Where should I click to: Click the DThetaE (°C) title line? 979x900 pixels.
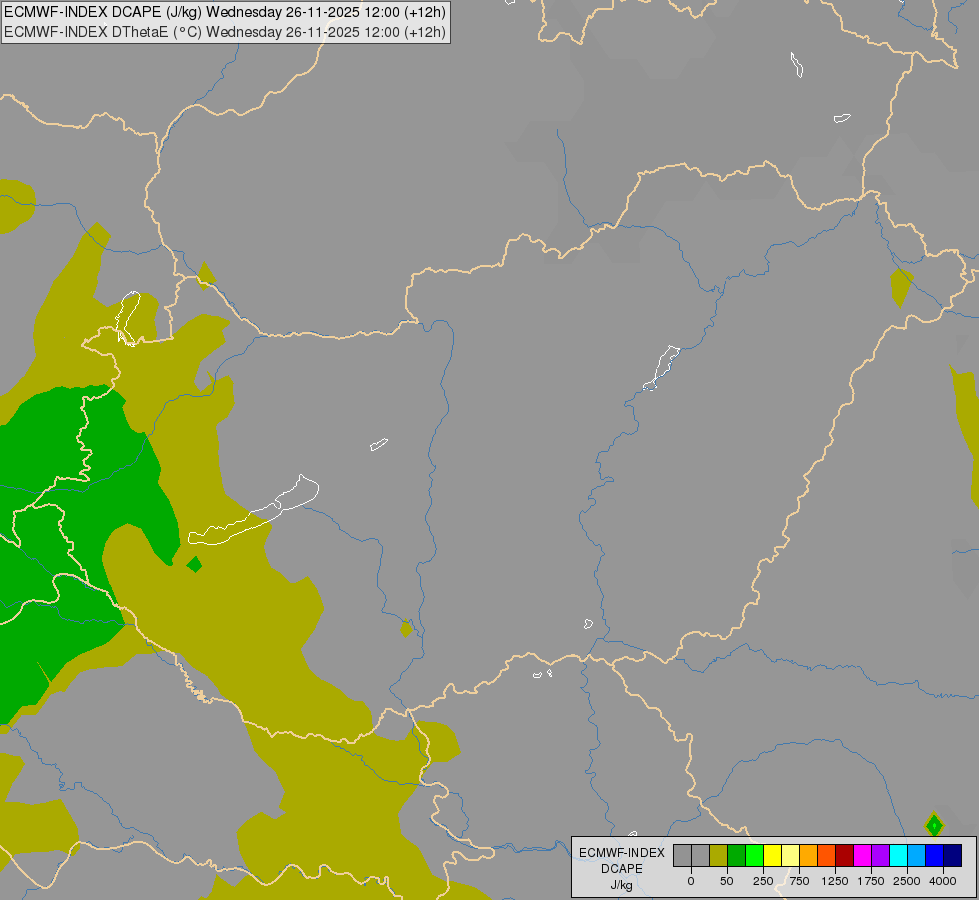(x=225, y=32)
